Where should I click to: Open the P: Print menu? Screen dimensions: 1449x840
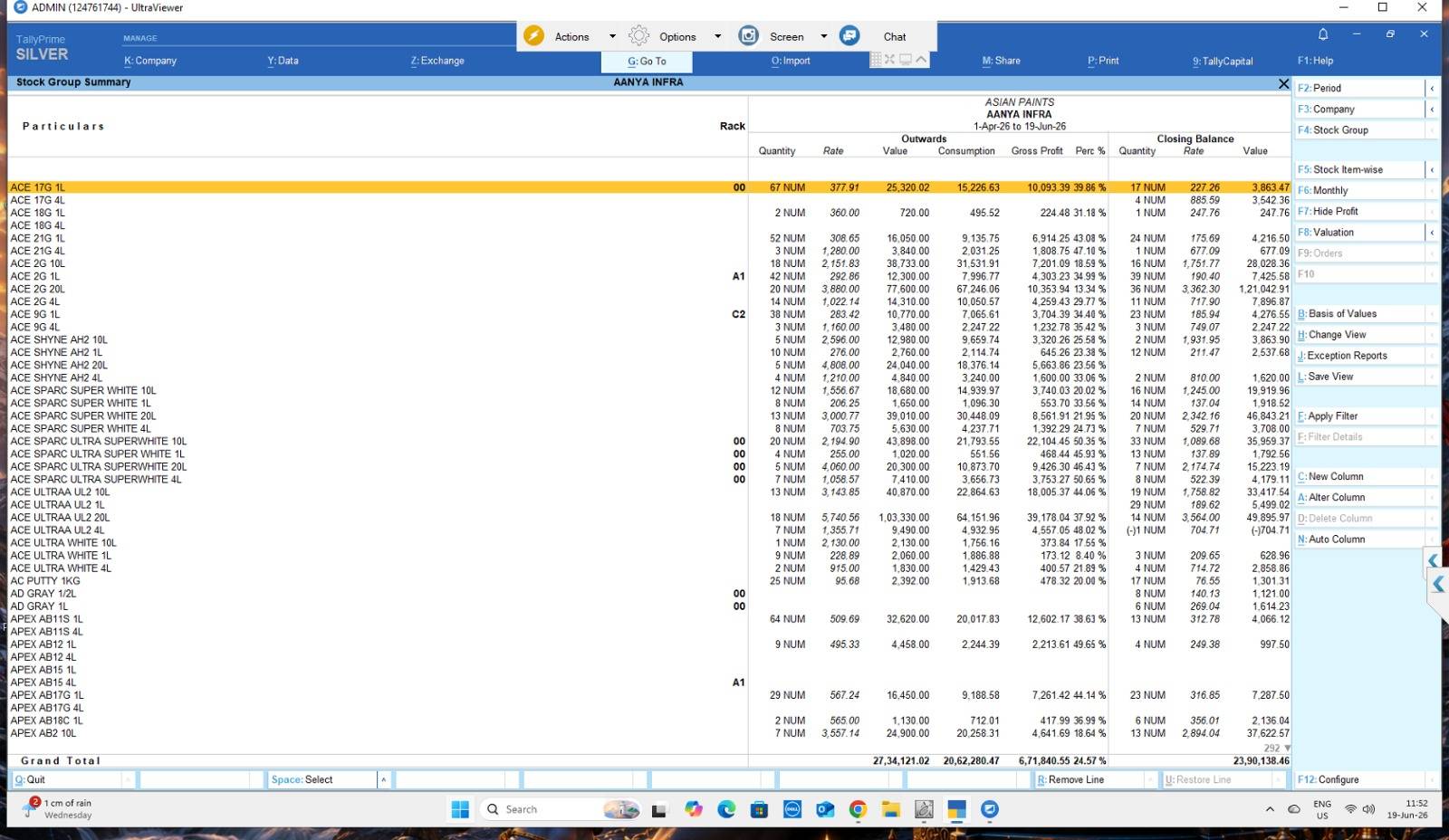coord(1103,61)
